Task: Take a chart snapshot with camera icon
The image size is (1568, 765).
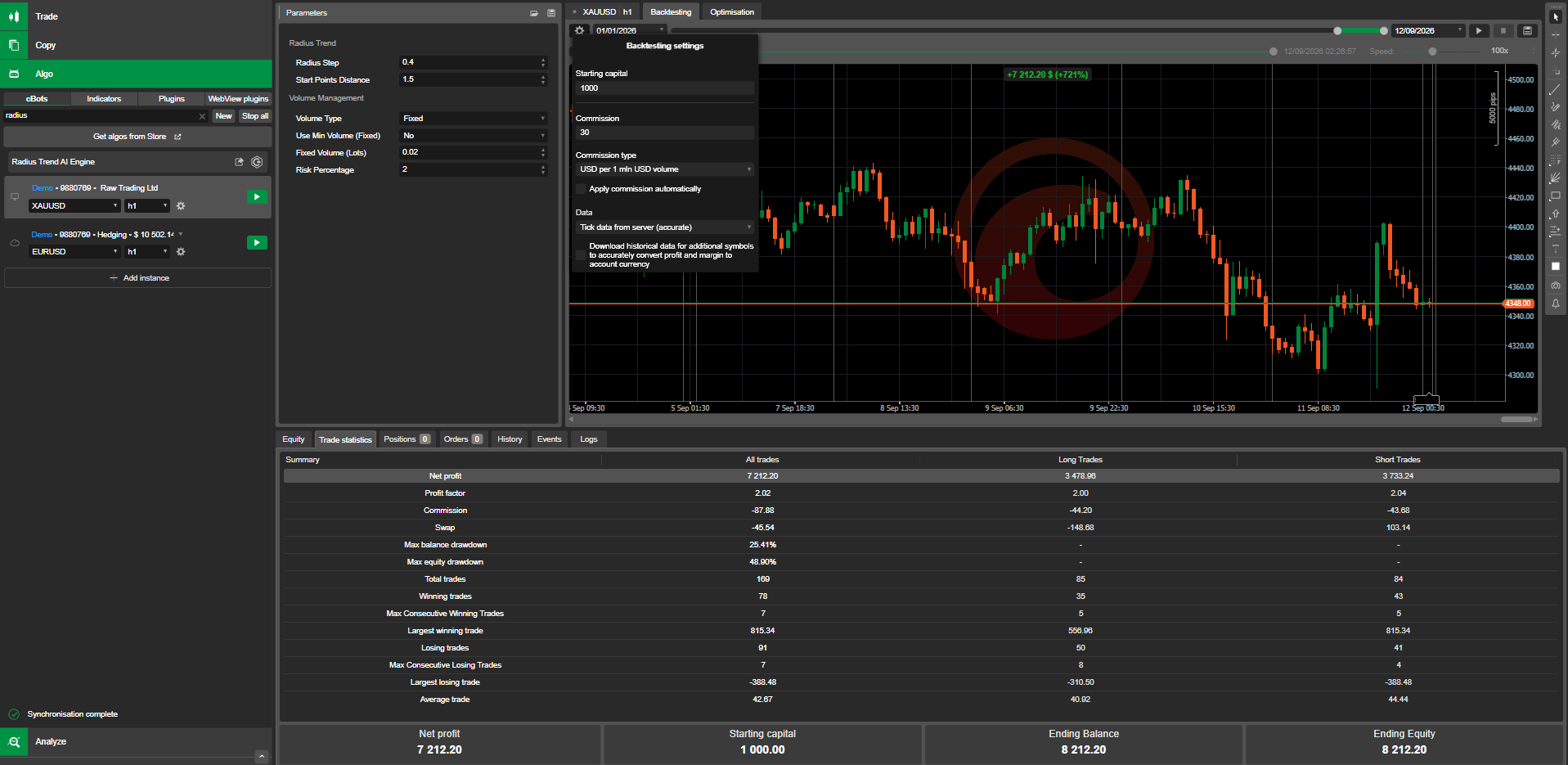Action: pyautogui.click(x=1556, y=286)
